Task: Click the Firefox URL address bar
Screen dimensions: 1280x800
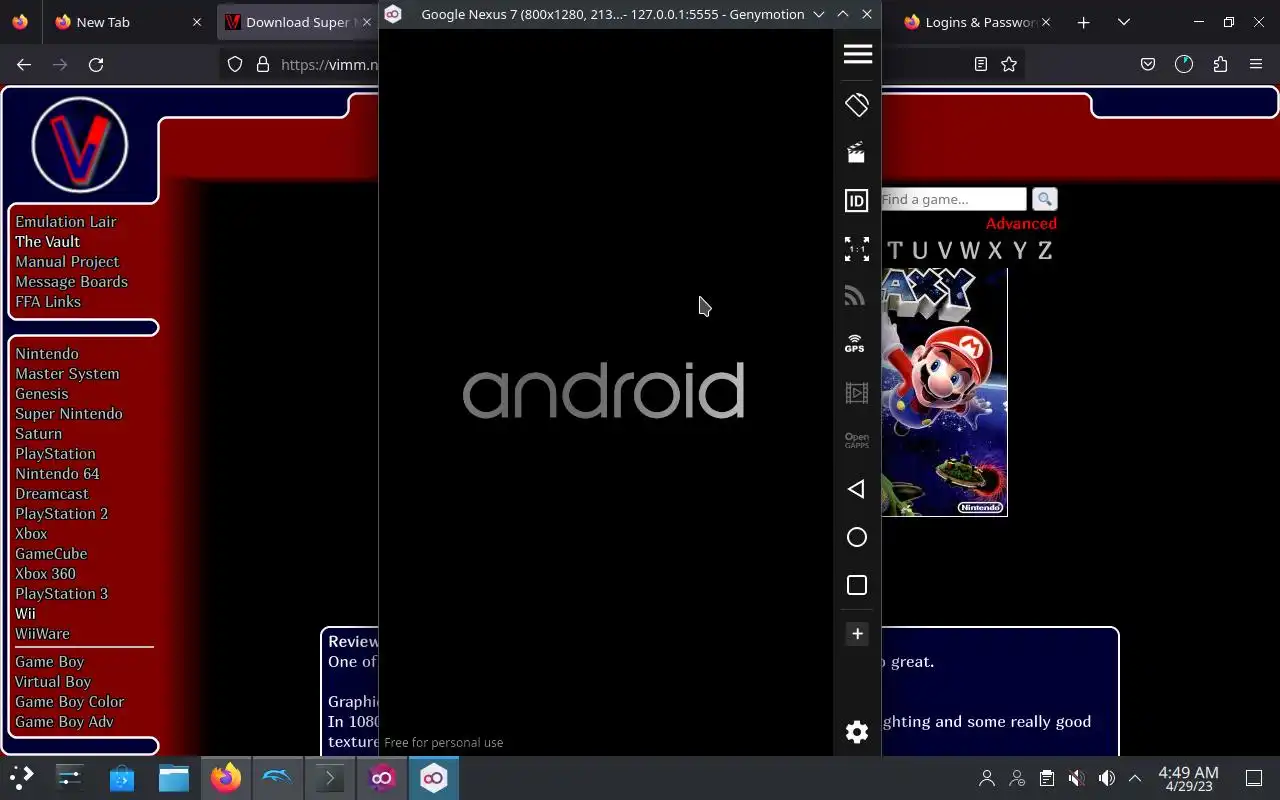Action: click(x=330, y=64)
